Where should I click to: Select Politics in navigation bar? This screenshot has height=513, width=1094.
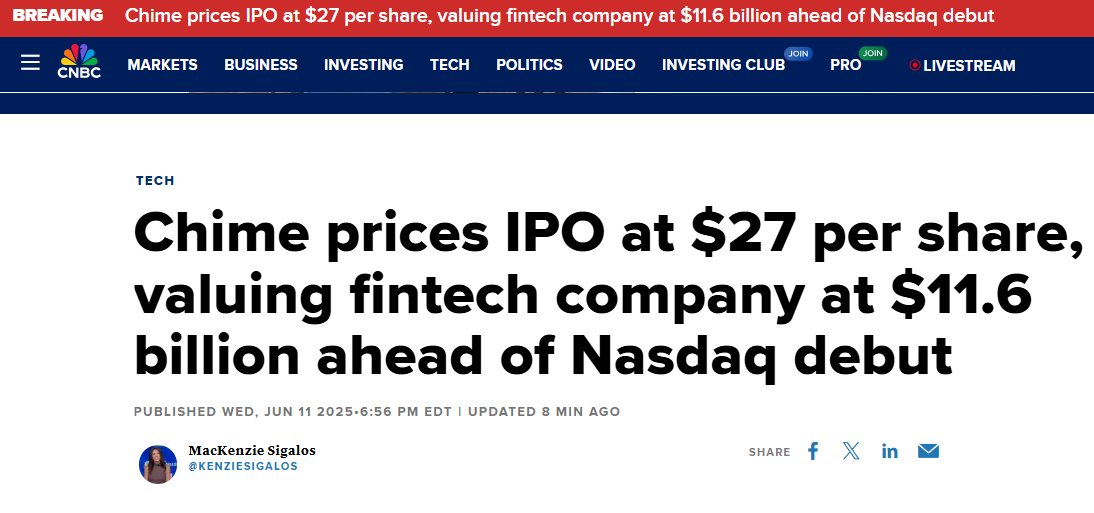[x=529, y=65]
